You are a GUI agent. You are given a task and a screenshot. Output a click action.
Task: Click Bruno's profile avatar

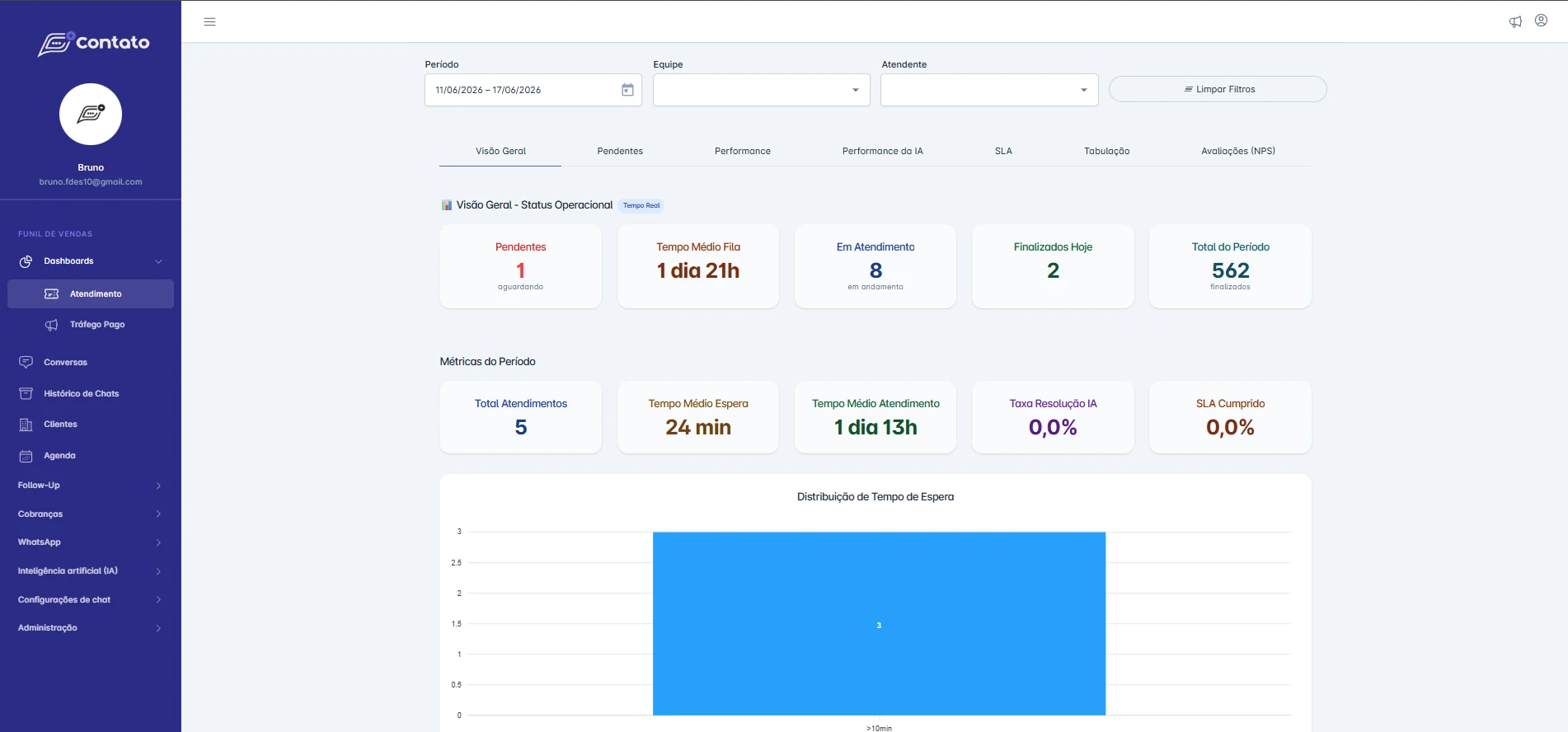pyautogui.click(x=91, y=114)
